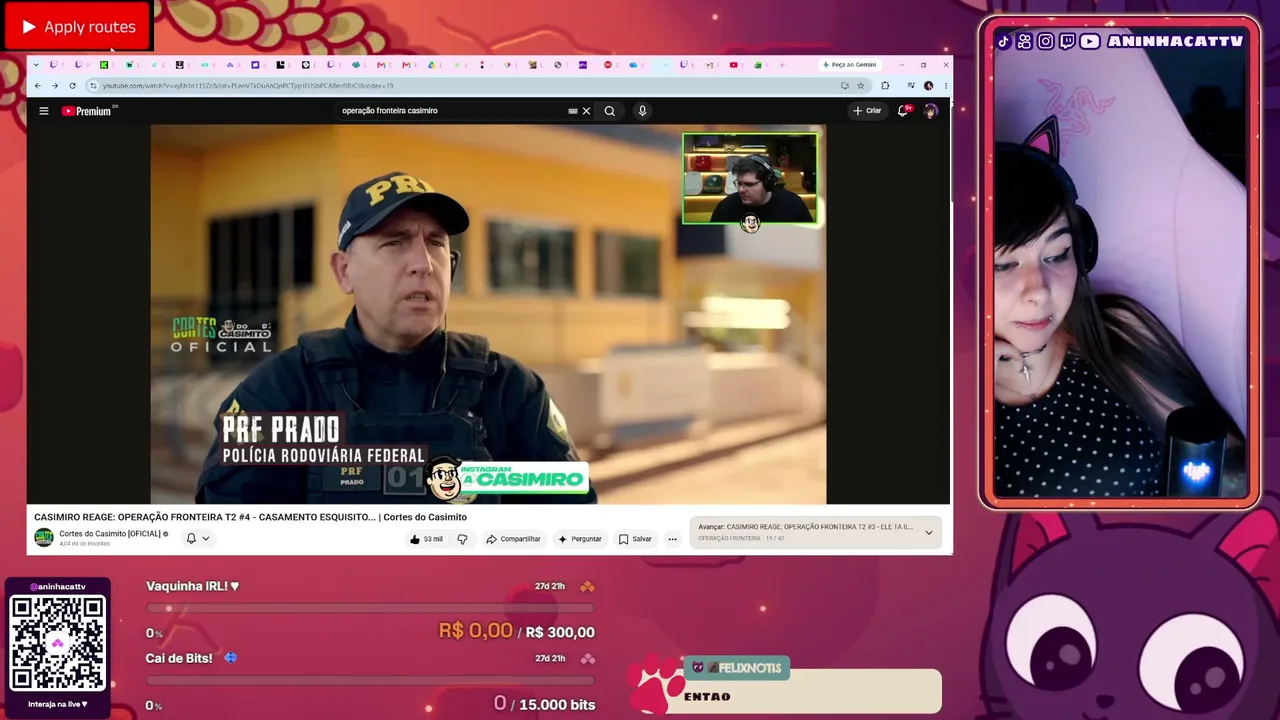
Task: Clear the YouTube search query
Action: tap(586, 111)
